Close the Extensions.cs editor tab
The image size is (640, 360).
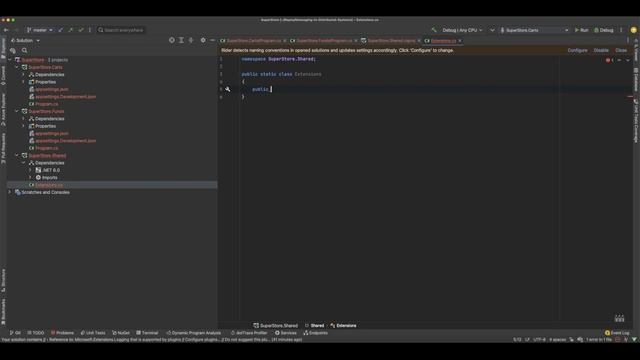[460, 41]
